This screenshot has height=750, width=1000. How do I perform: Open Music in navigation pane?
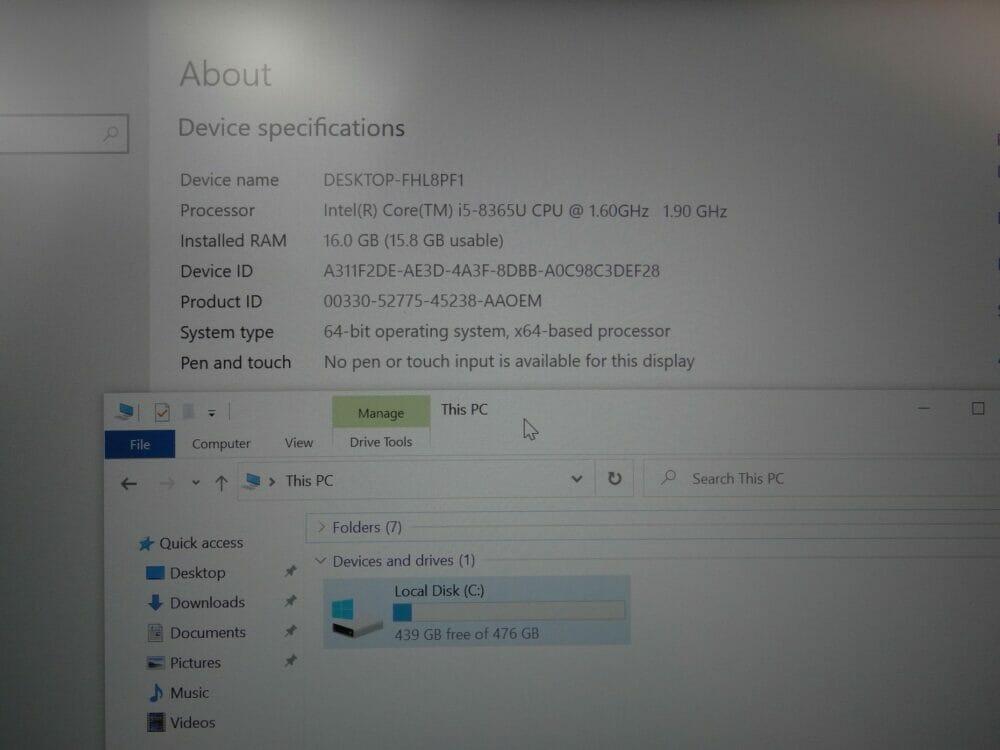(189, 693)
